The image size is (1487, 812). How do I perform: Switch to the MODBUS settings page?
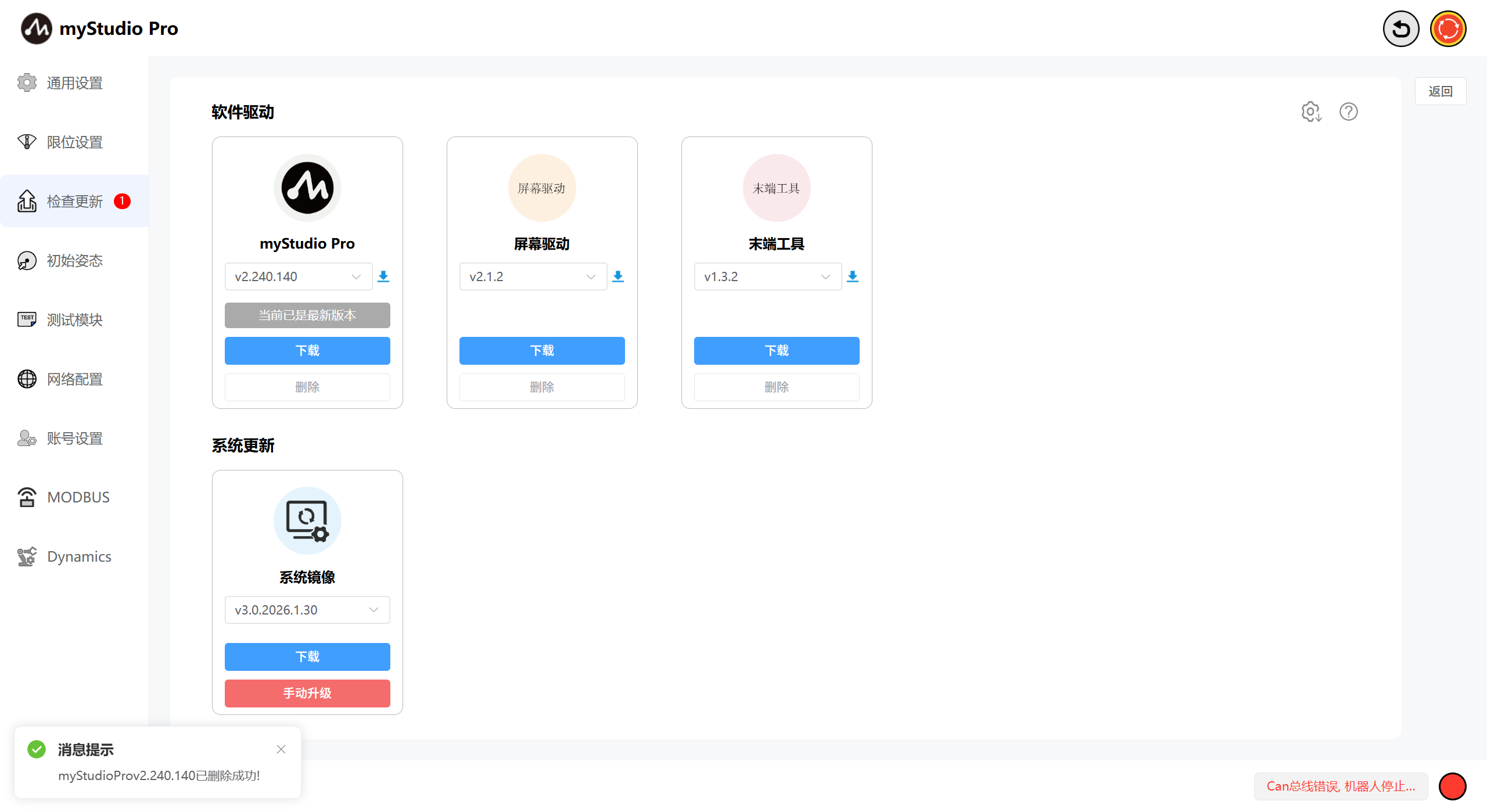pos(78,497)
